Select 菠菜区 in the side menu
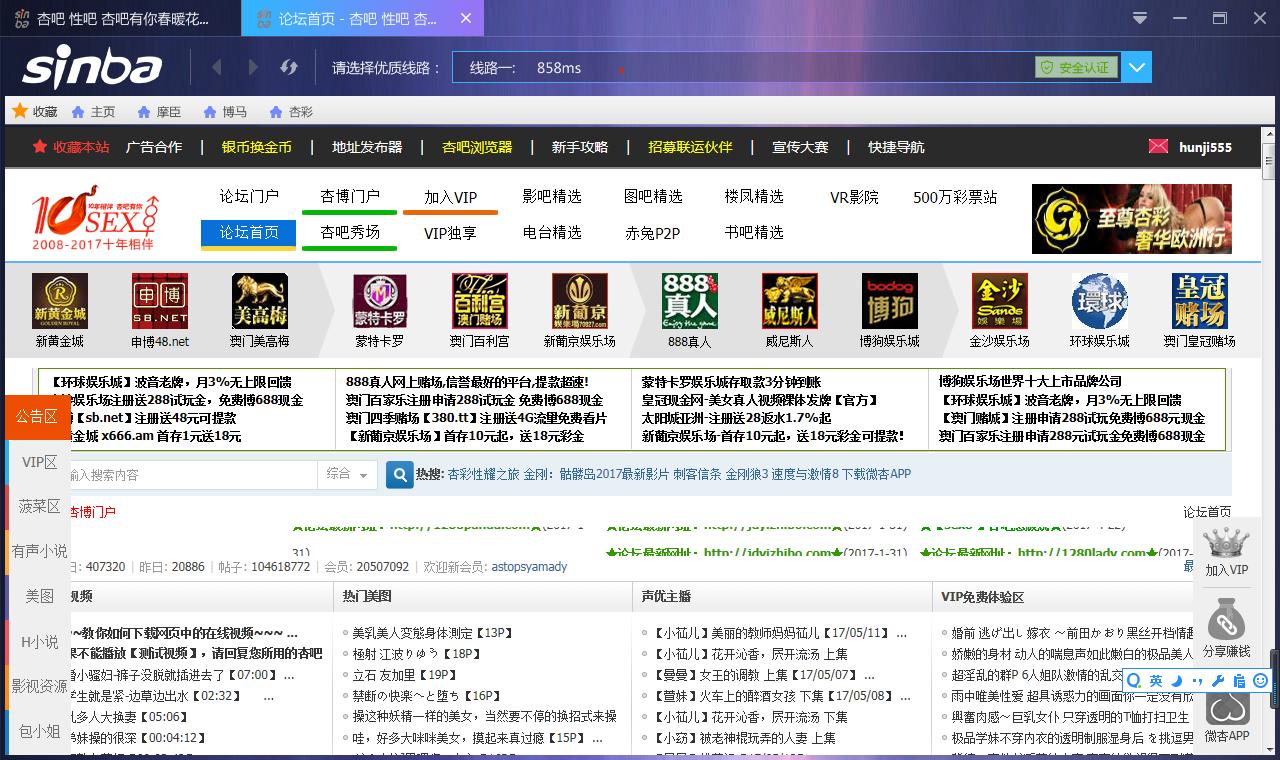This screenshot has height=760, width=1280. [x=40, y=507]
